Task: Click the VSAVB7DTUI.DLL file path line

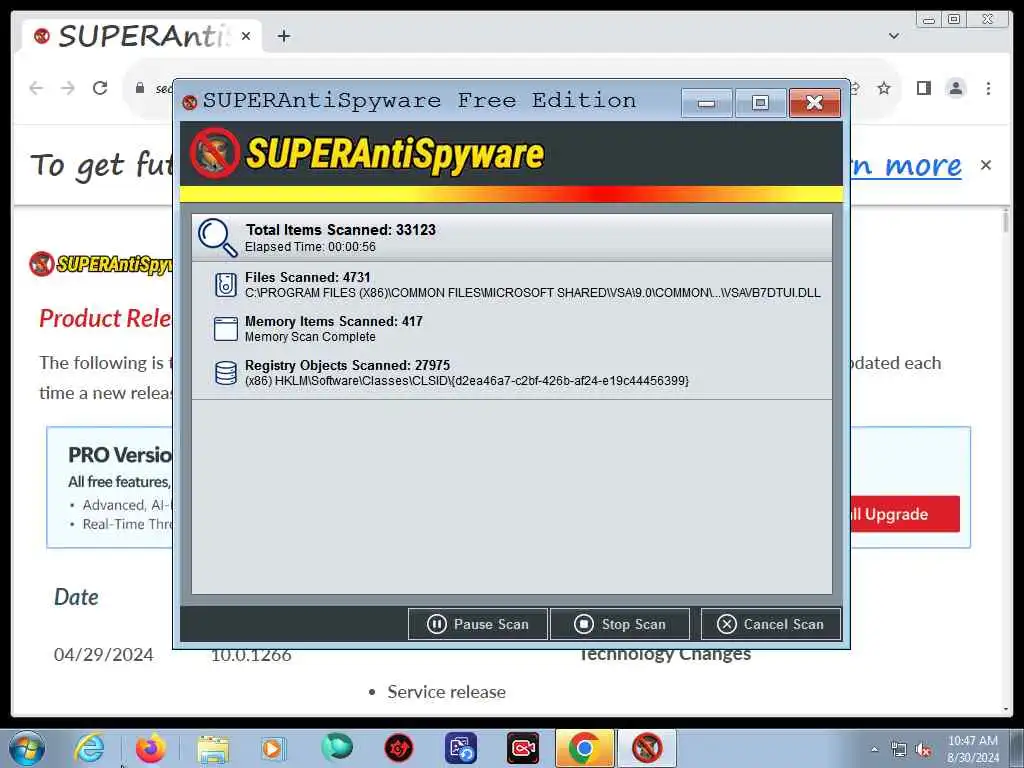Action: 533,293
